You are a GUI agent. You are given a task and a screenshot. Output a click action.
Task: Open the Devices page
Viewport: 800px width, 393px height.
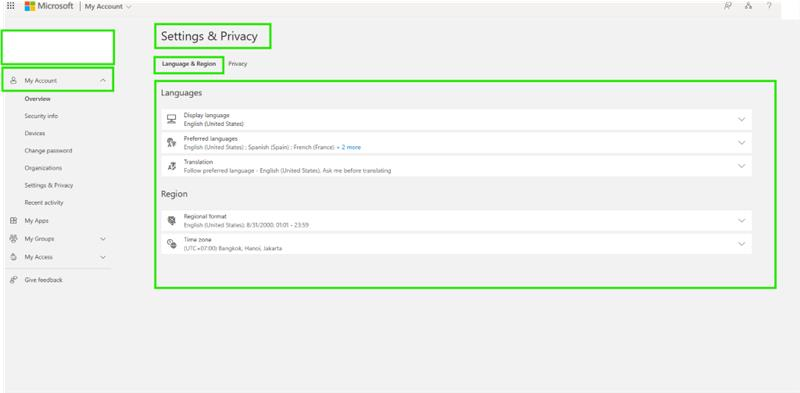point(35,133)
